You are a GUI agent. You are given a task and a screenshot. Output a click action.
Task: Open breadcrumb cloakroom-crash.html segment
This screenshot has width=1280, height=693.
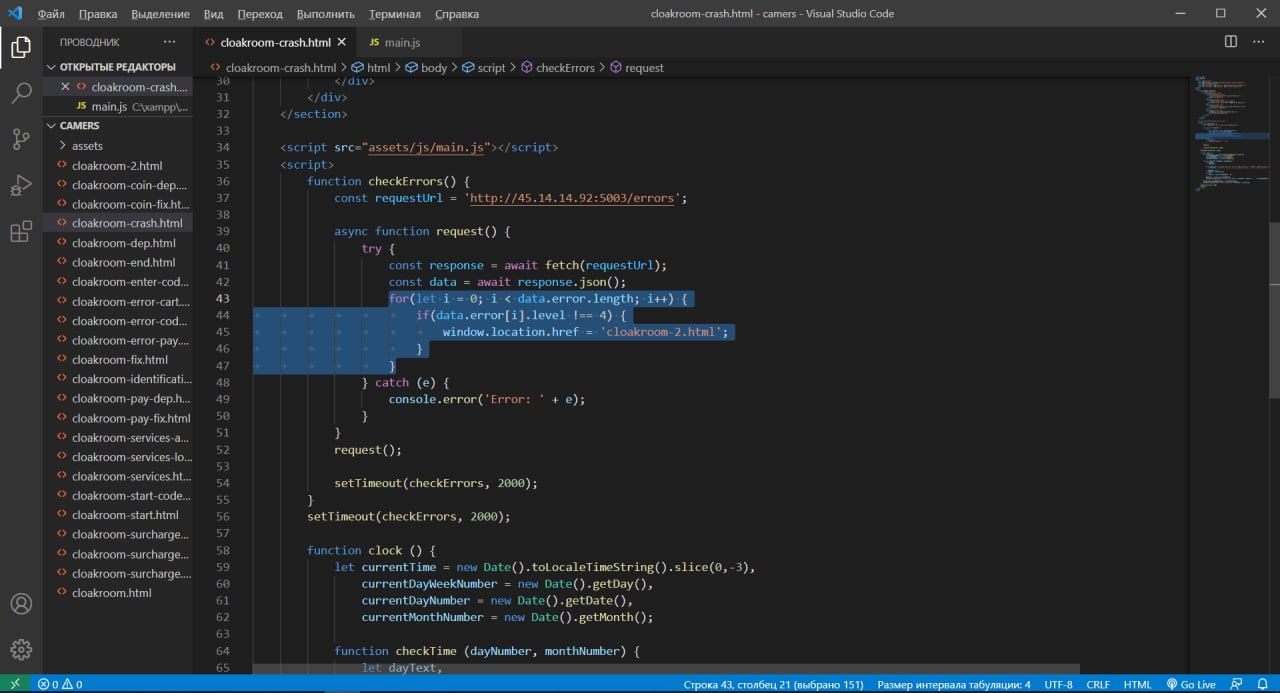(x=272, y=68)
